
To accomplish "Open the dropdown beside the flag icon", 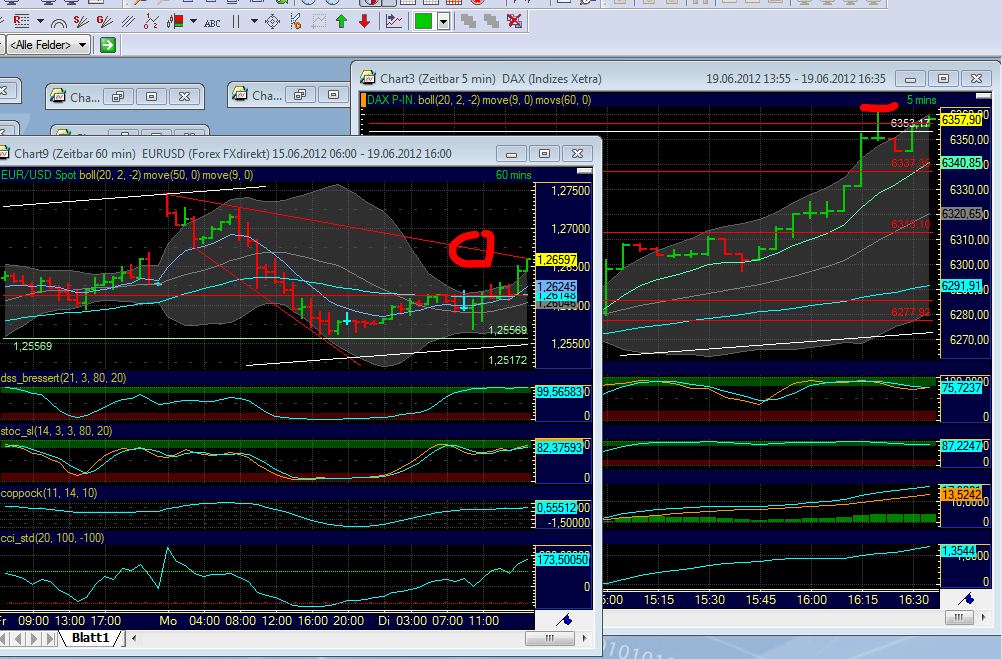I will tap(193, 21).
